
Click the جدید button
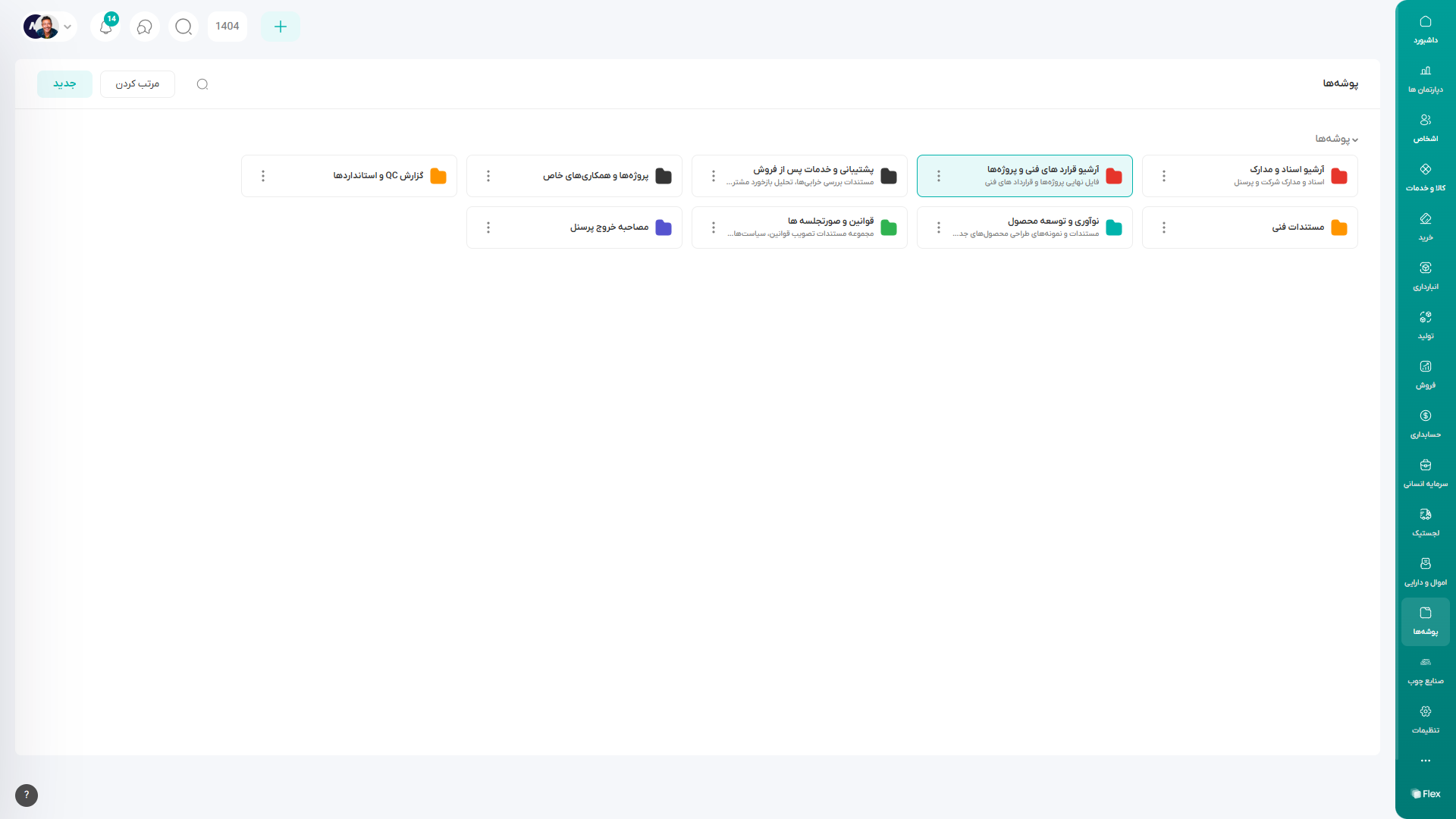point(64,84)
